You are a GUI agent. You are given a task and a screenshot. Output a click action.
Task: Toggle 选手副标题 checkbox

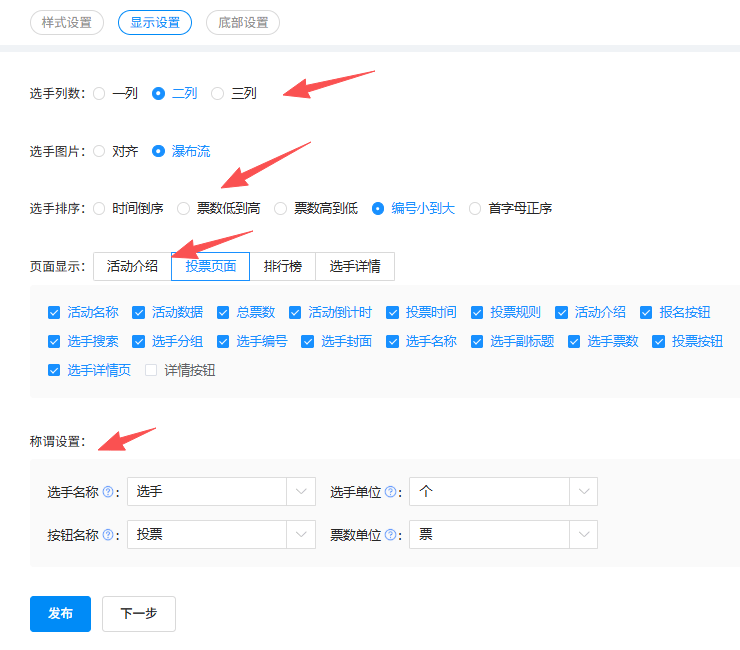pos(477,342)
